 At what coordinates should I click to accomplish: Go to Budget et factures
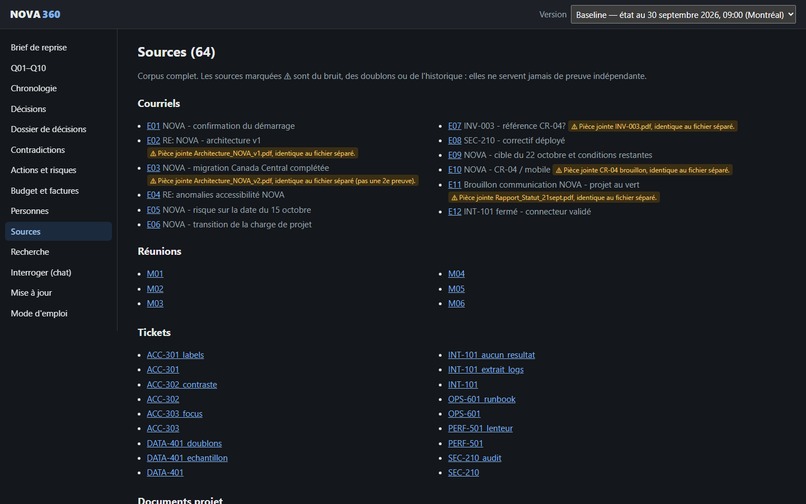click(x=59, y=191)
